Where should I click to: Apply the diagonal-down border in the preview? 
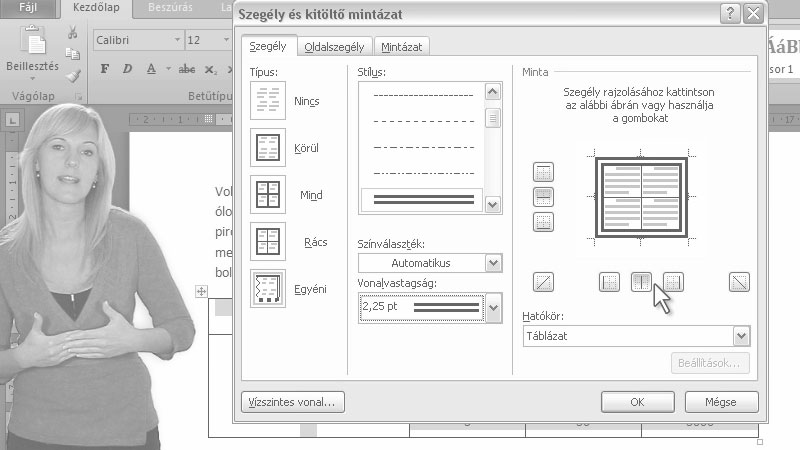(x=739, y=282)
